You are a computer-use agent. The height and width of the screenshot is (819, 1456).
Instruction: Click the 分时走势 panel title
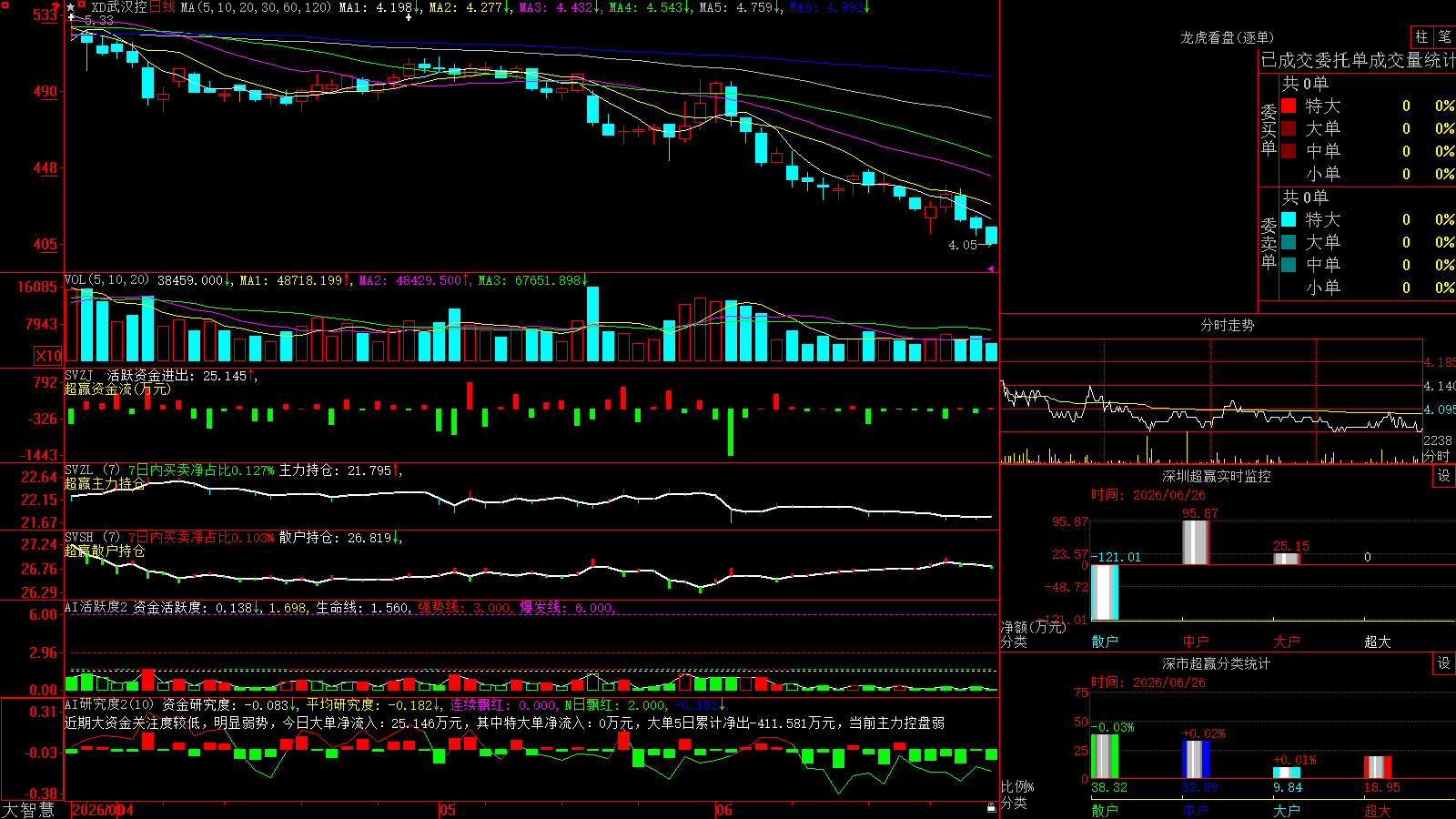coord(1227,325)
